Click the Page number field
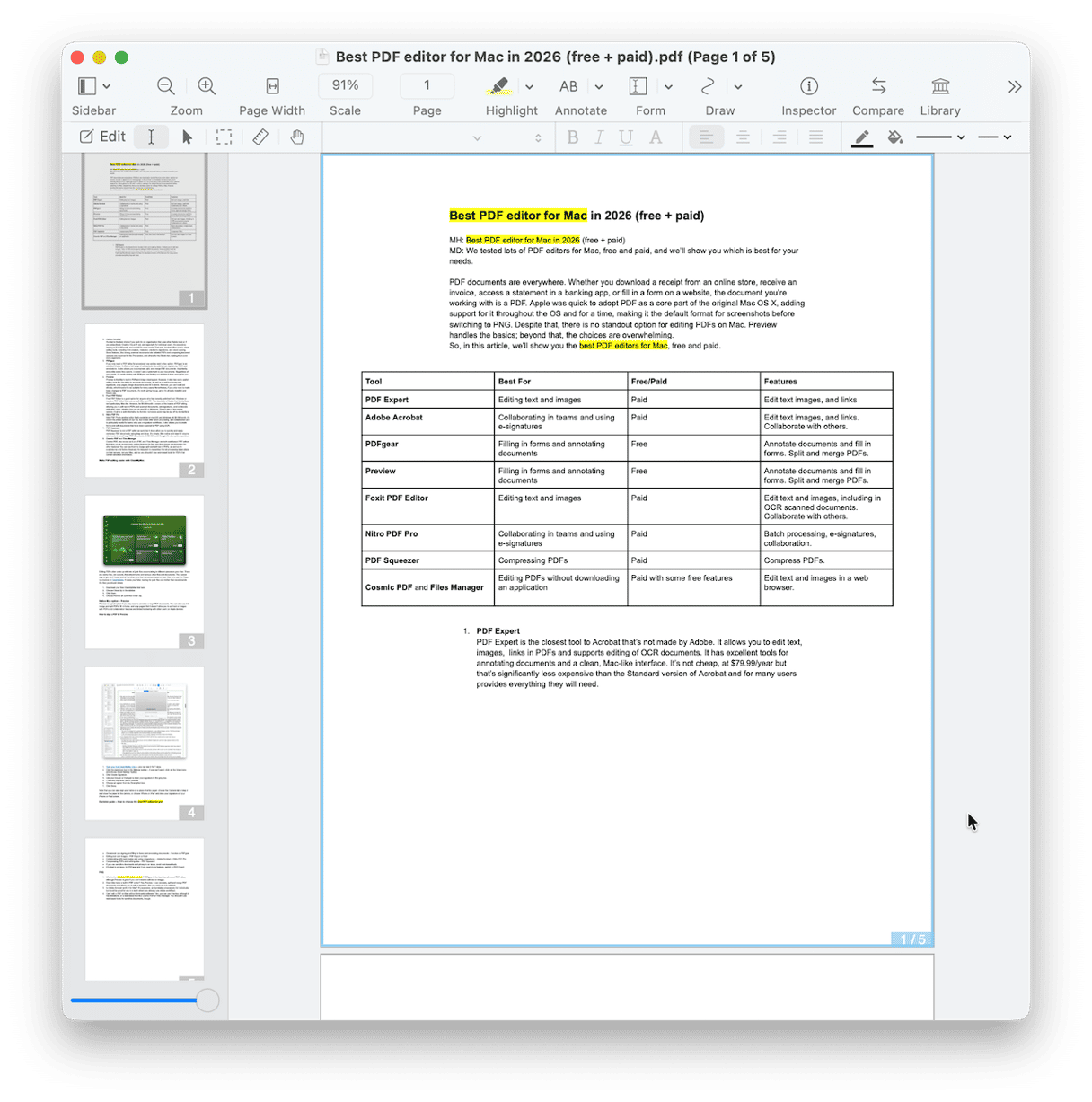1092x1102 pixels. (427, 85)
